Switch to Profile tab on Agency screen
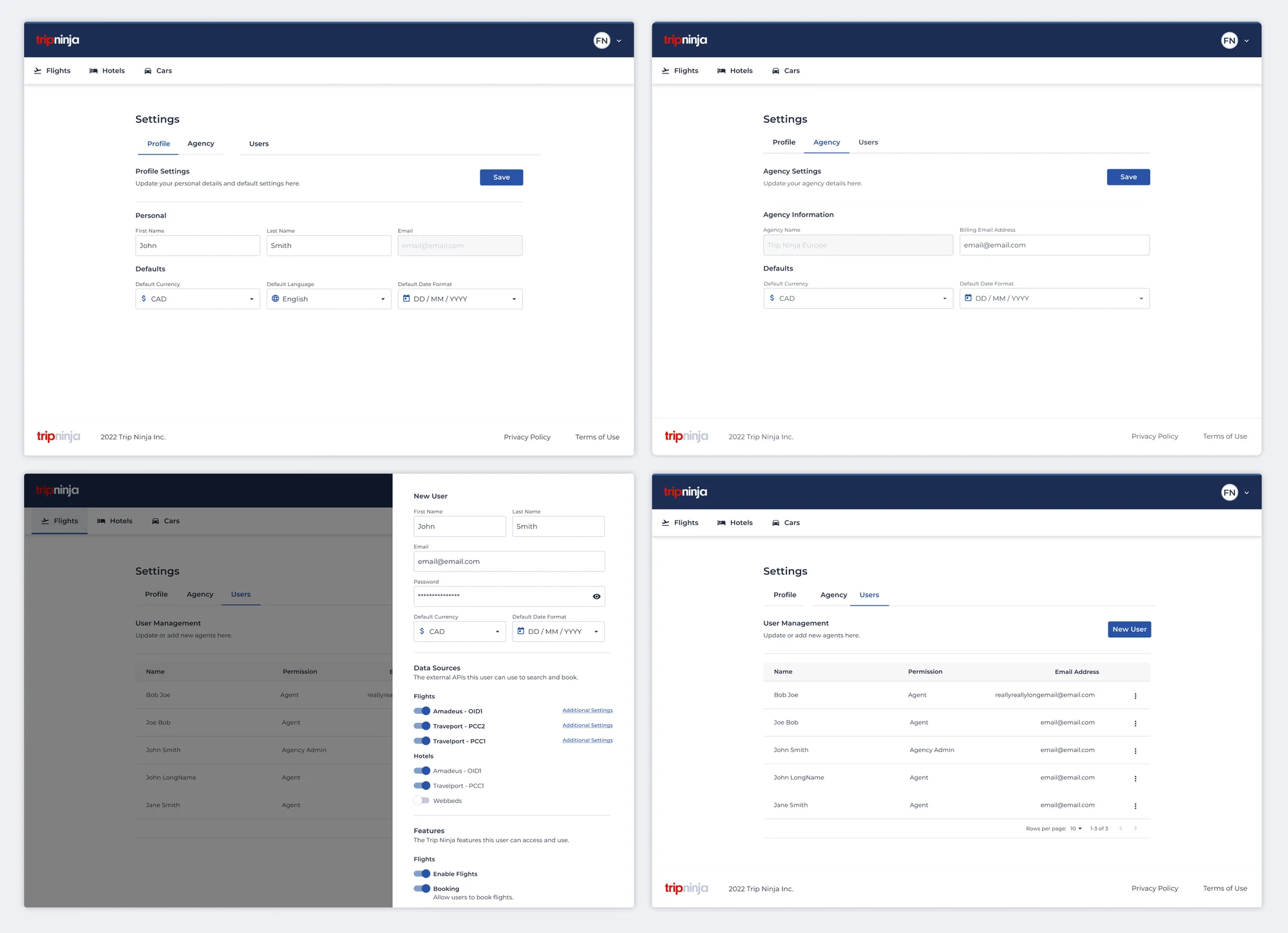The width and height of the screenshot is (1288, 933). [784, 142]
